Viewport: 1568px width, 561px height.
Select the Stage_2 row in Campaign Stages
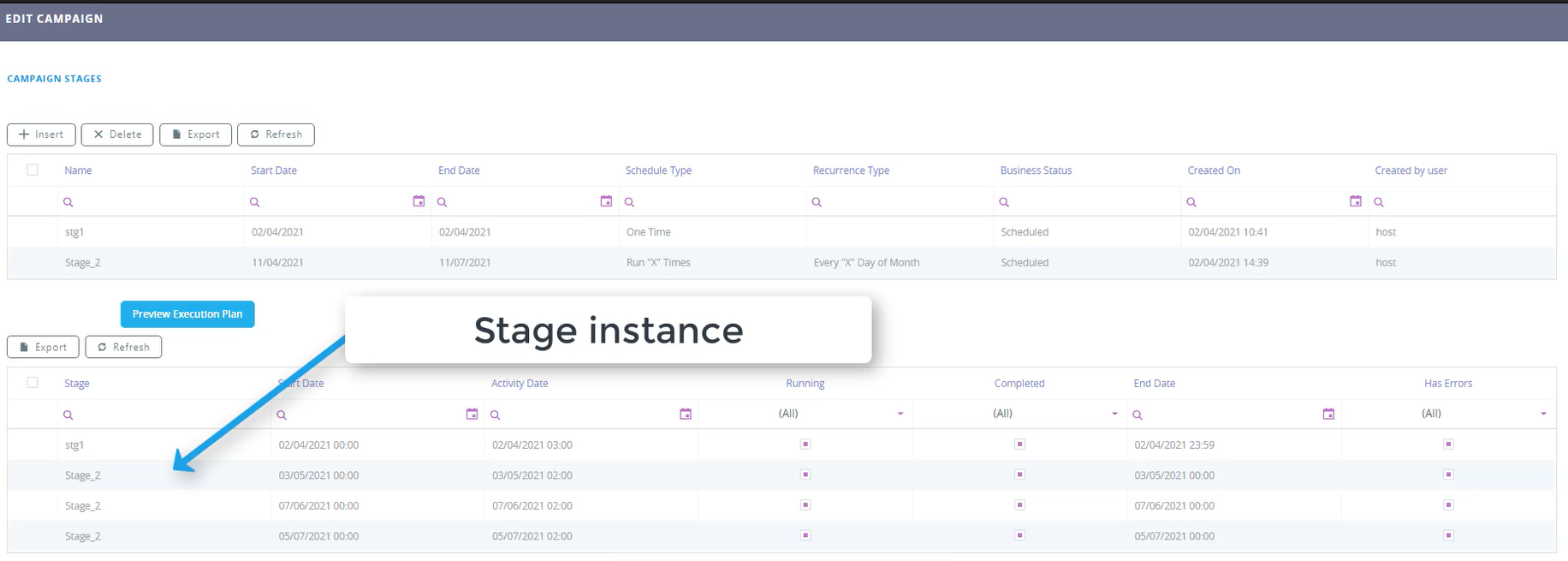[x=83, y=263]
